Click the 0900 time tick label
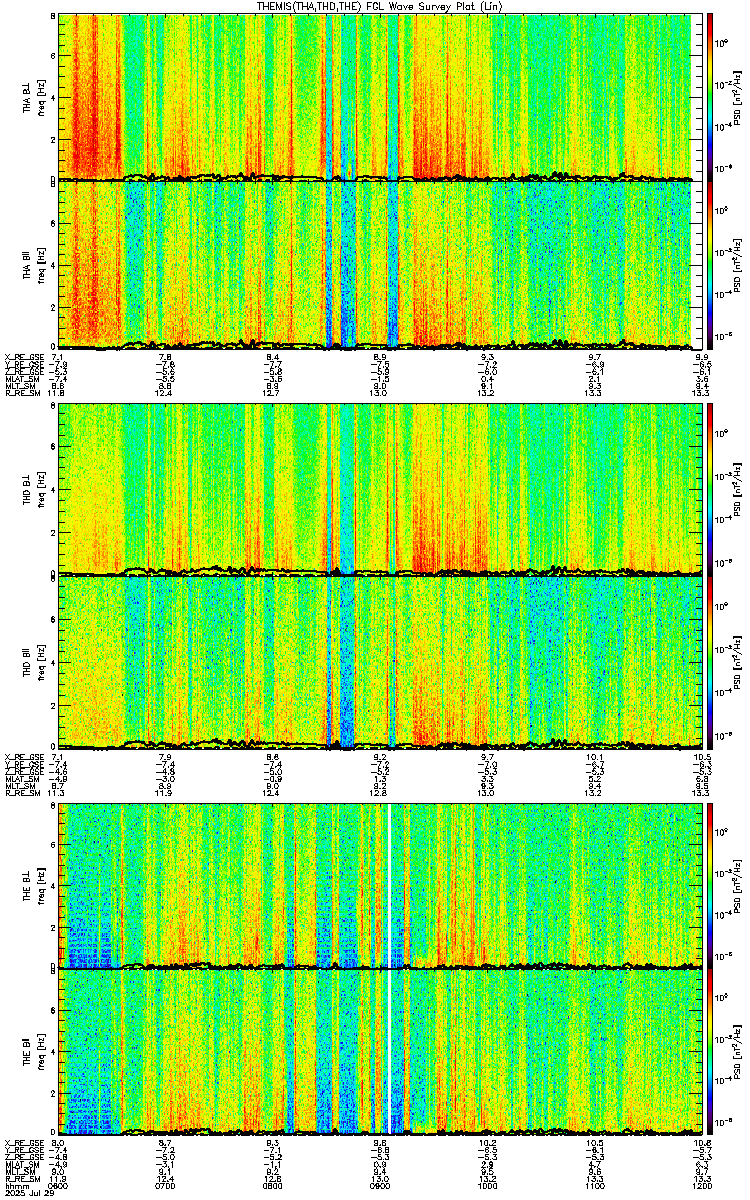The width and height of the screenshot is (750, 1200). [380, 1186]
